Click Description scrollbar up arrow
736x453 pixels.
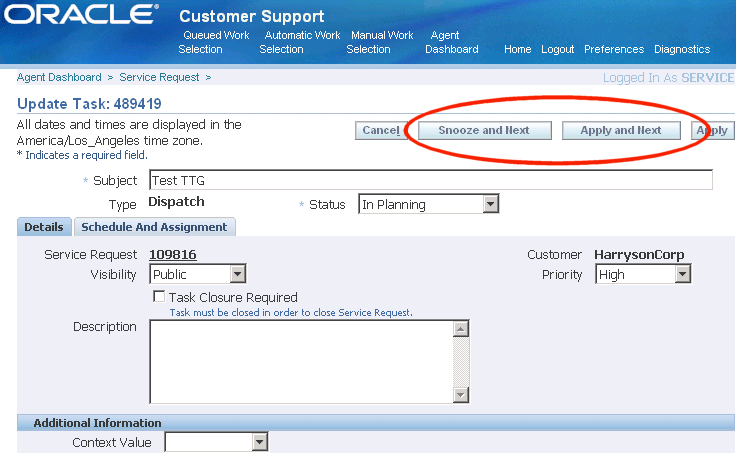click(461, 329)
